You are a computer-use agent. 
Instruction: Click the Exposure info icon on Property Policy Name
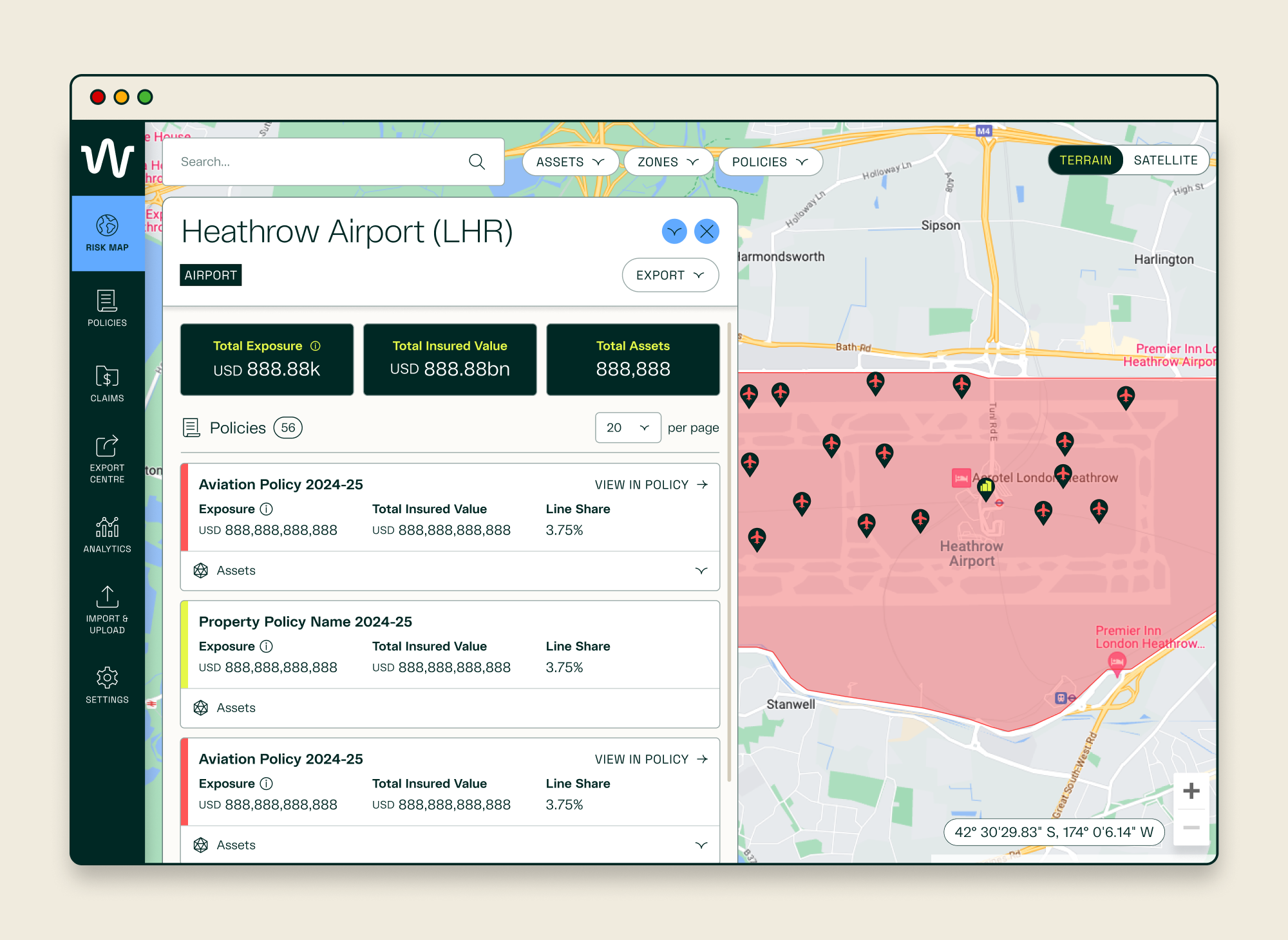point(267,646)
